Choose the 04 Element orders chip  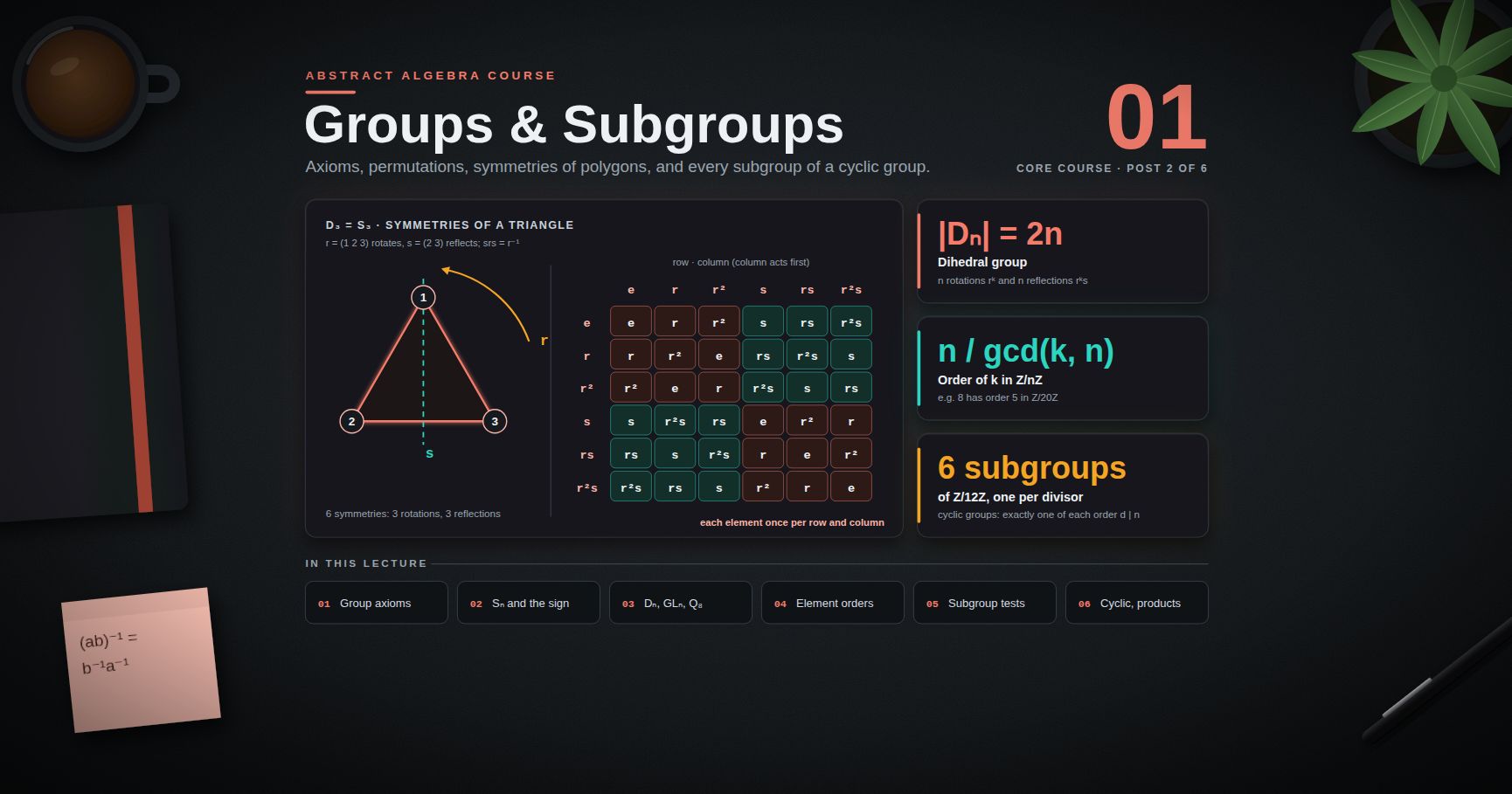tap(833, 603)
